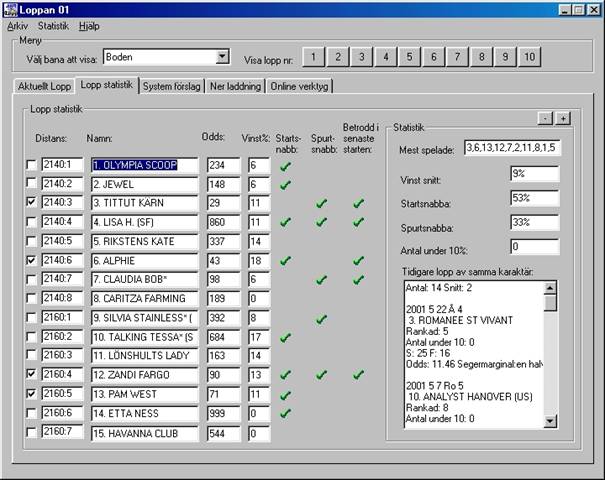Image resolution: width=605 pixels, height=480 pixels.
Task: Show race number 2
Action: [x=338, y=57]
